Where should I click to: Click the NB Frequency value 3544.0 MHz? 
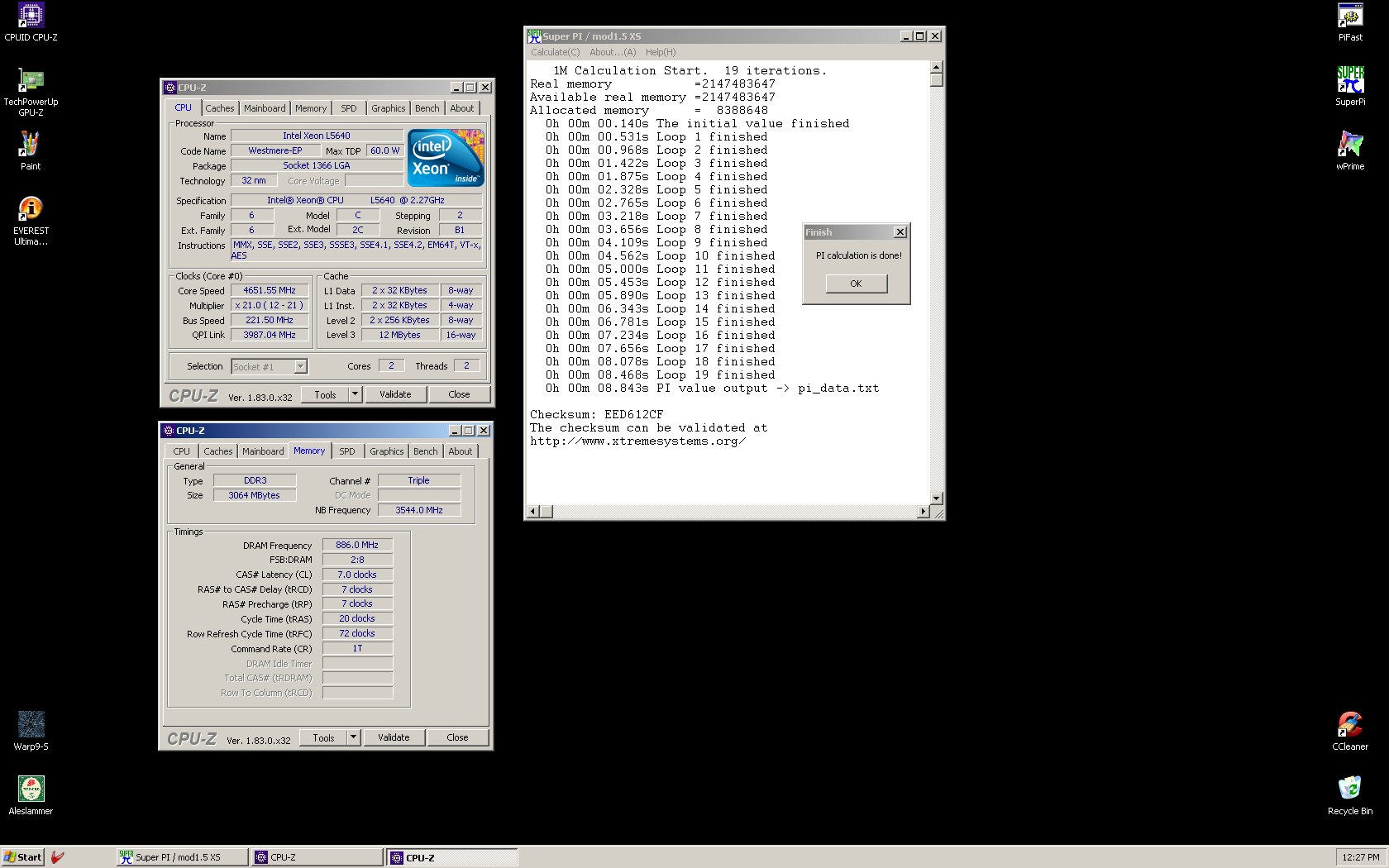[419, 510]
